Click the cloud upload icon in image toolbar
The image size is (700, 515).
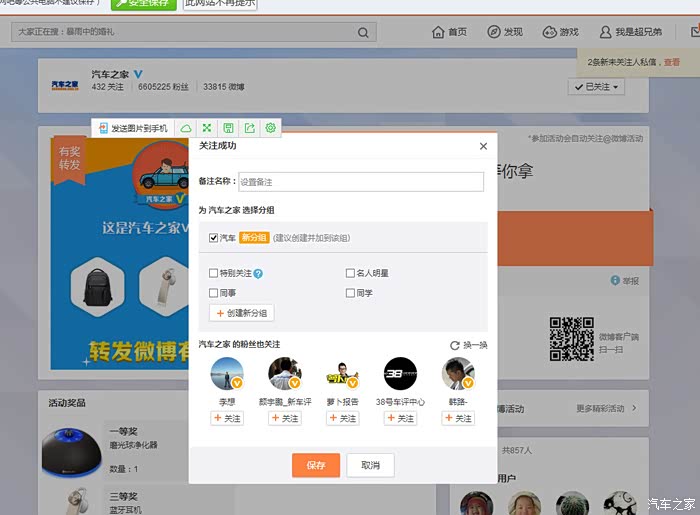point(185,128)
